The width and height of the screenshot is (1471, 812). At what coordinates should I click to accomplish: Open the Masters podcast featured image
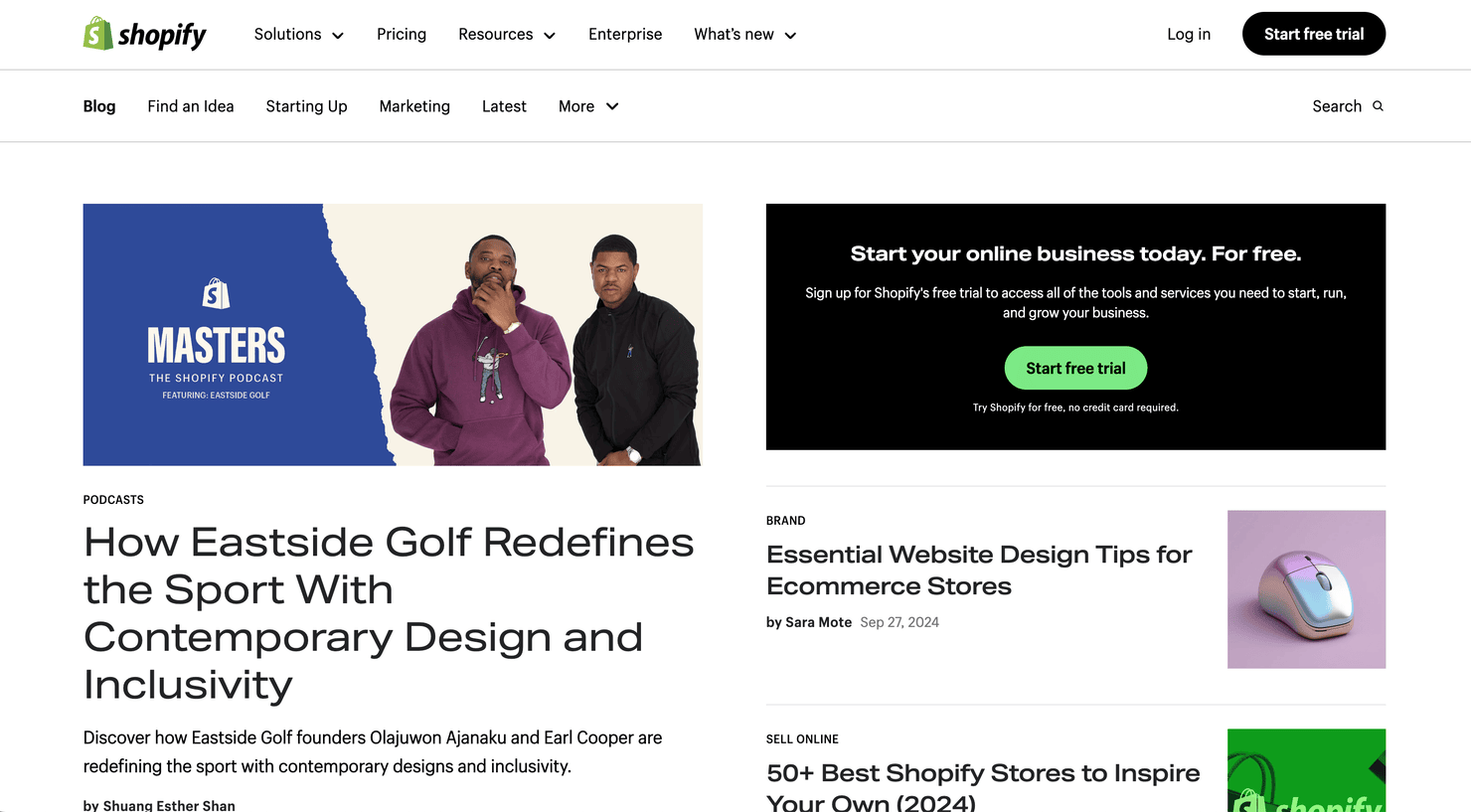click(393, 335)
